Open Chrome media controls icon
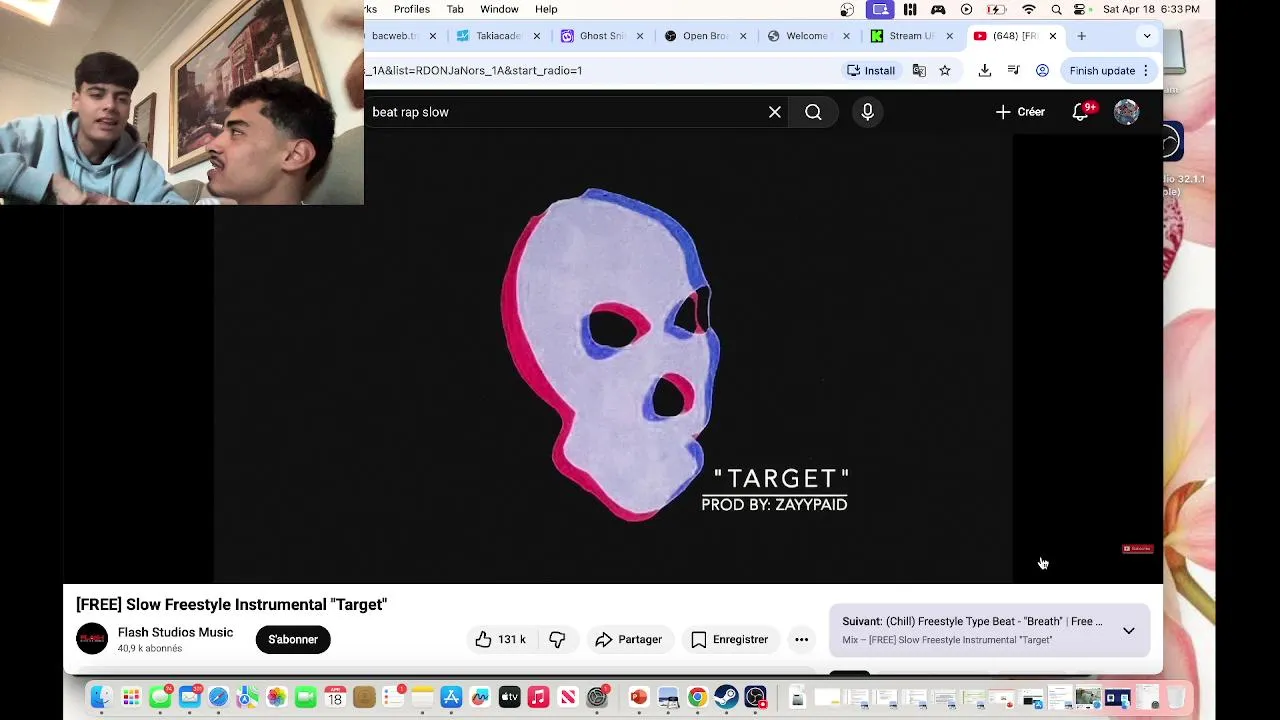 click(1013, 70)
